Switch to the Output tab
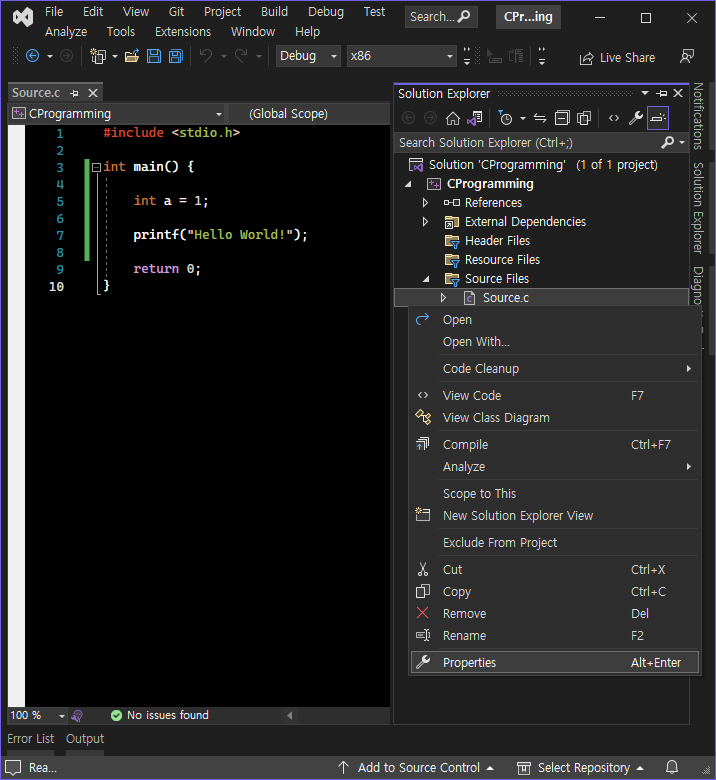The image size is (716, 780). 85,739
